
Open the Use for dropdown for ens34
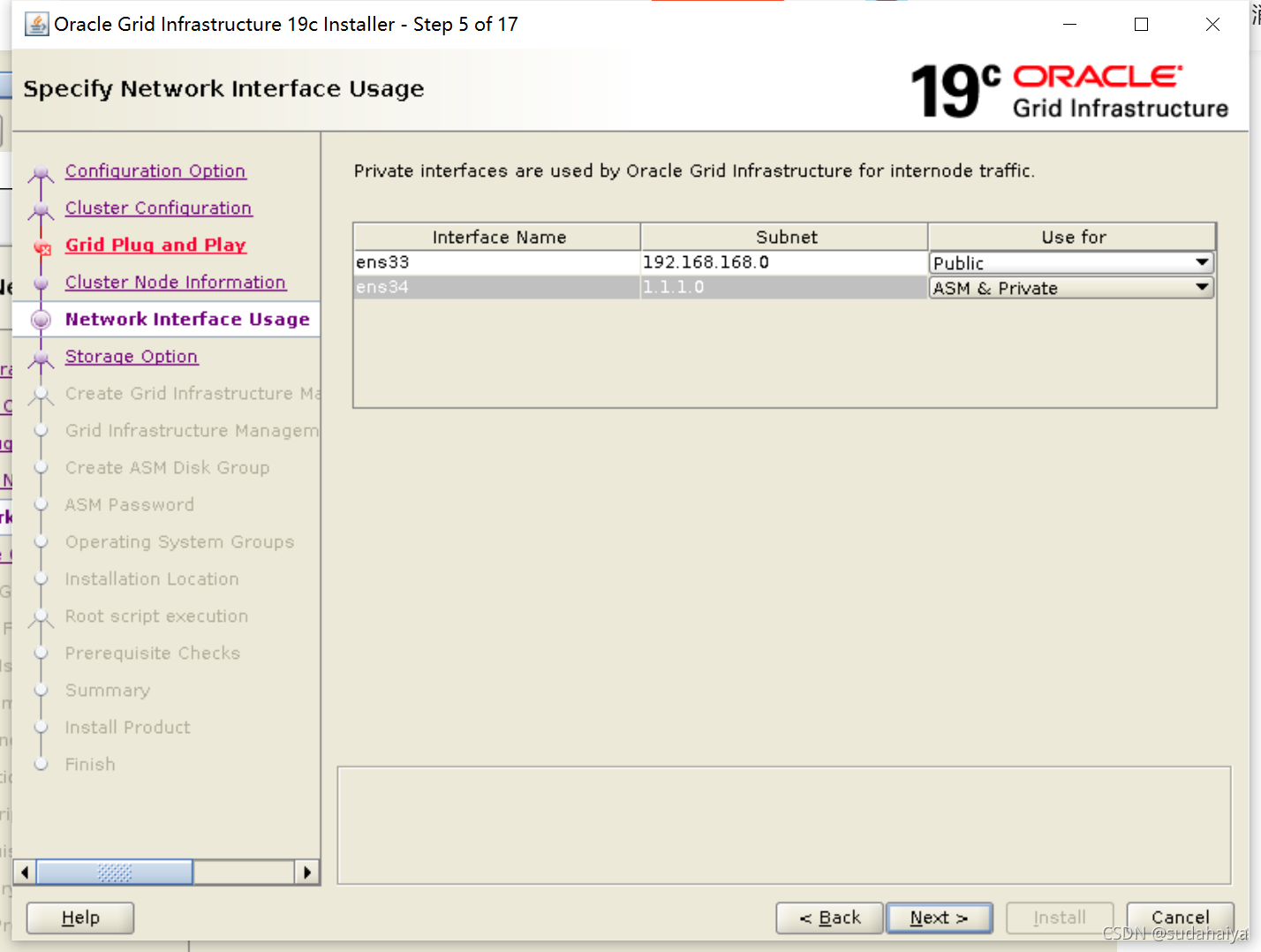pyautogui.click(x=1071, y=288)
